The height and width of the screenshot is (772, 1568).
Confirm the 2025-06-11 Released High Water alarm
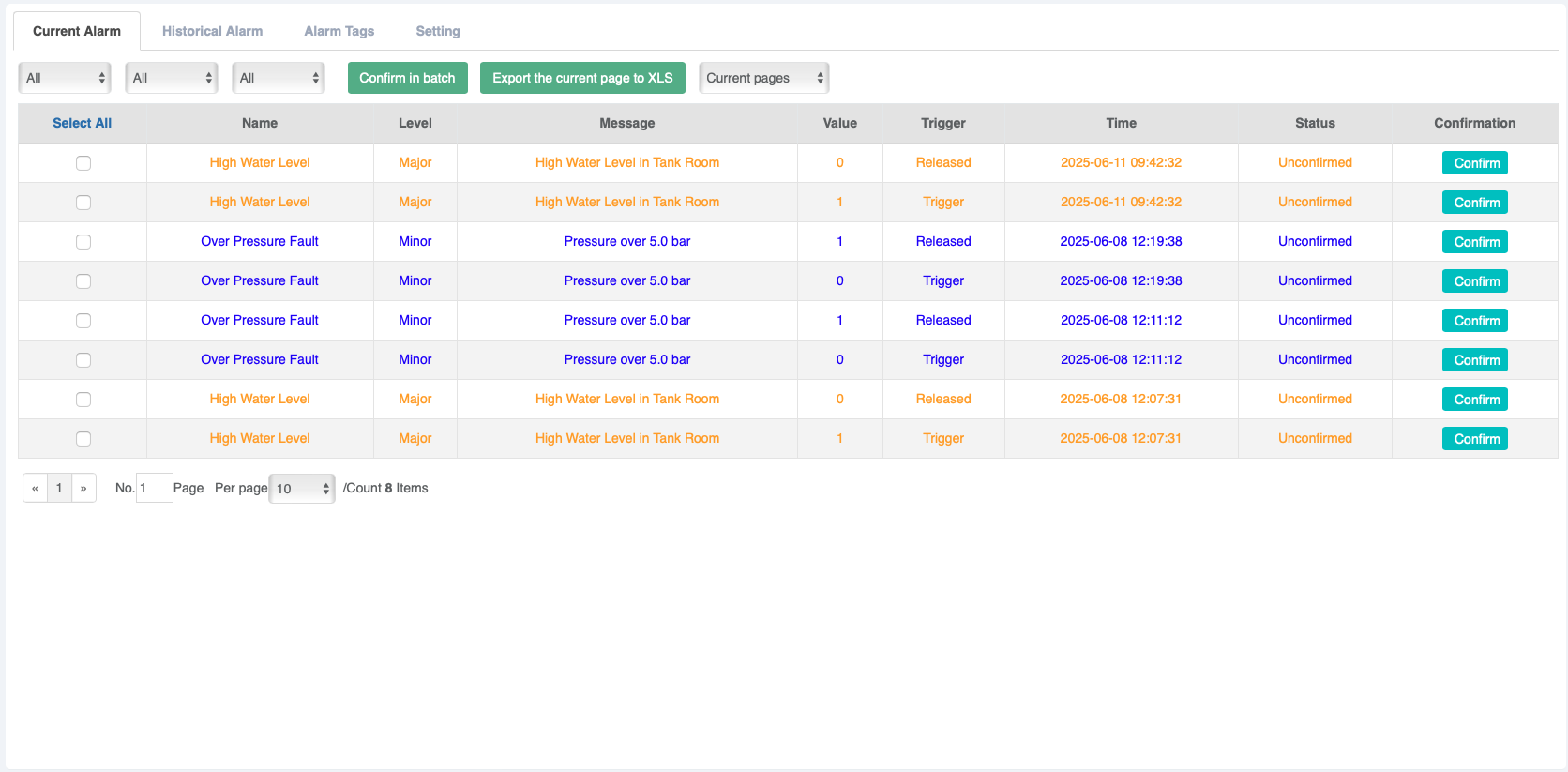coord(1474,163)
